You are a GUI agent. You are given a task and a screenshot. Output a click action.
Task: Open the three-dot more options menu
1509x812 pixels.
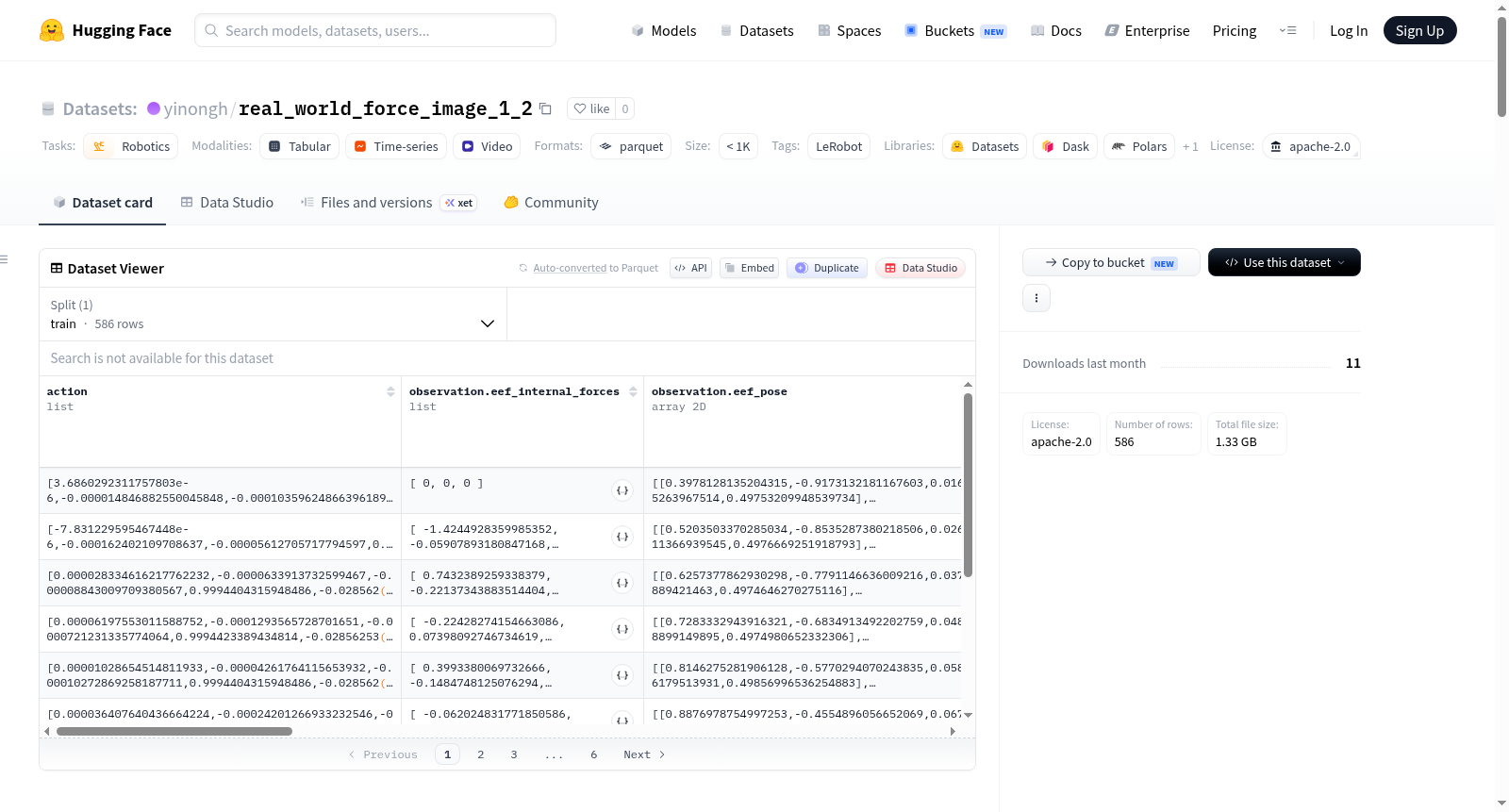coord(1036,298)
